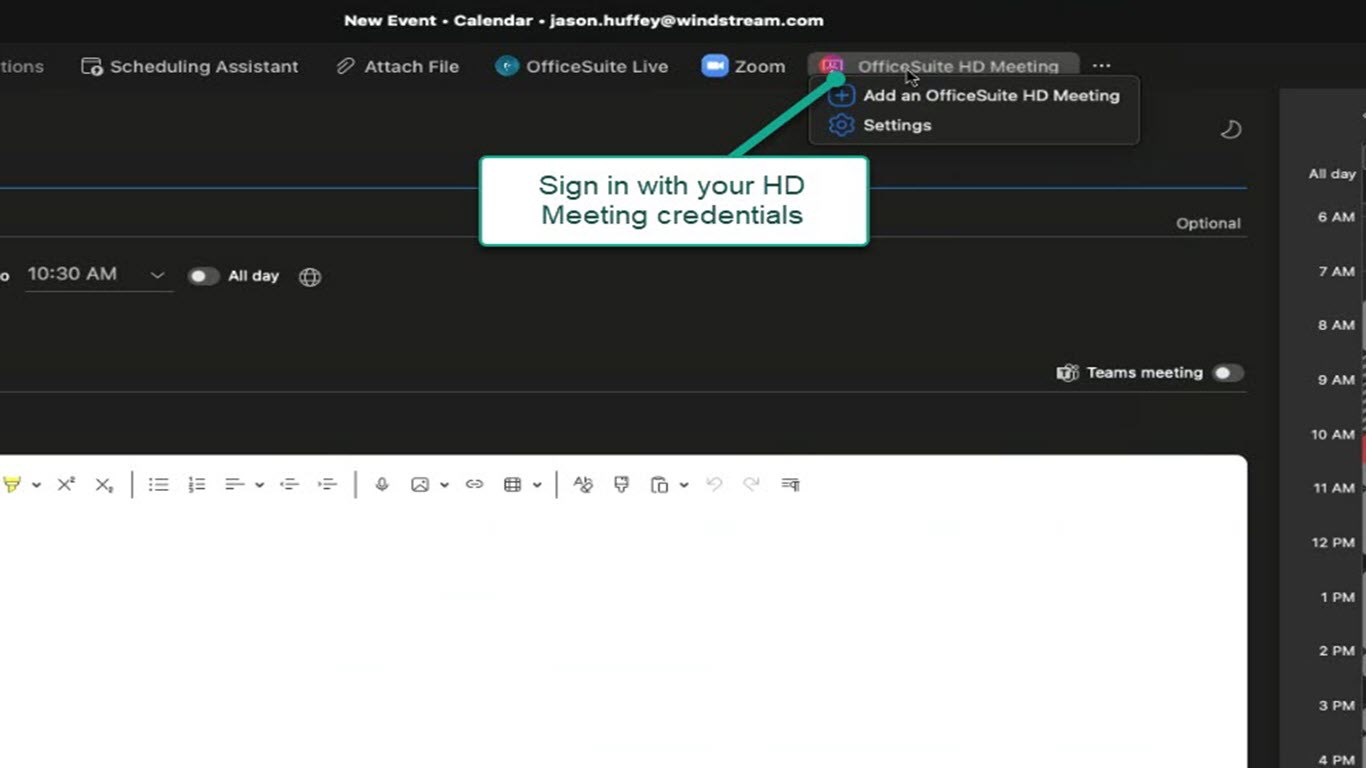Click the Zoom add-in button

pyautogui.click(x=743, y=67)
